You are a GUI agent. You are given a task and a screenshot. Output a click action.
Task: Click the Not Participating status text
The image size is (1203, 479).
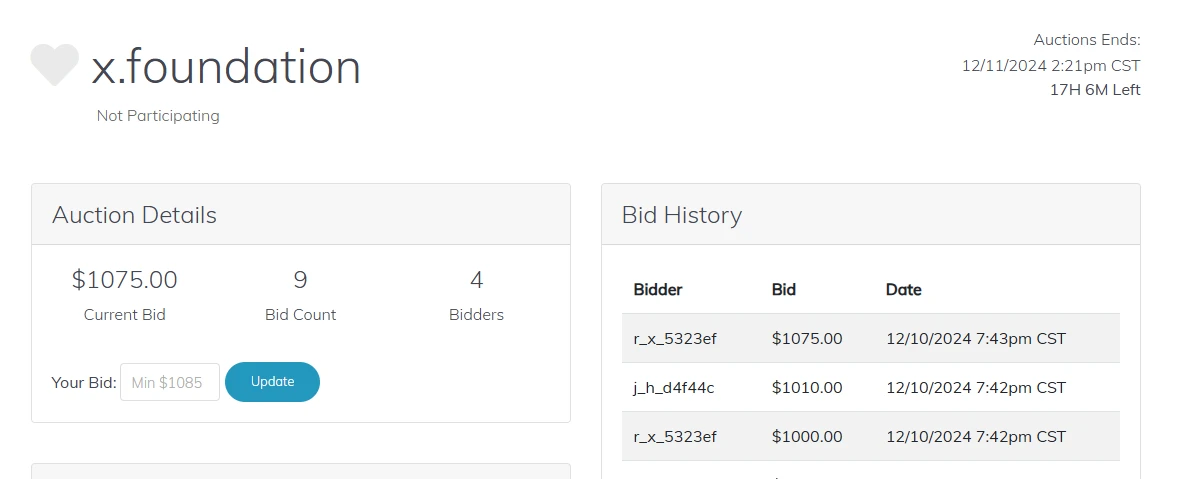pyautogui.click(x=158, y=116)
